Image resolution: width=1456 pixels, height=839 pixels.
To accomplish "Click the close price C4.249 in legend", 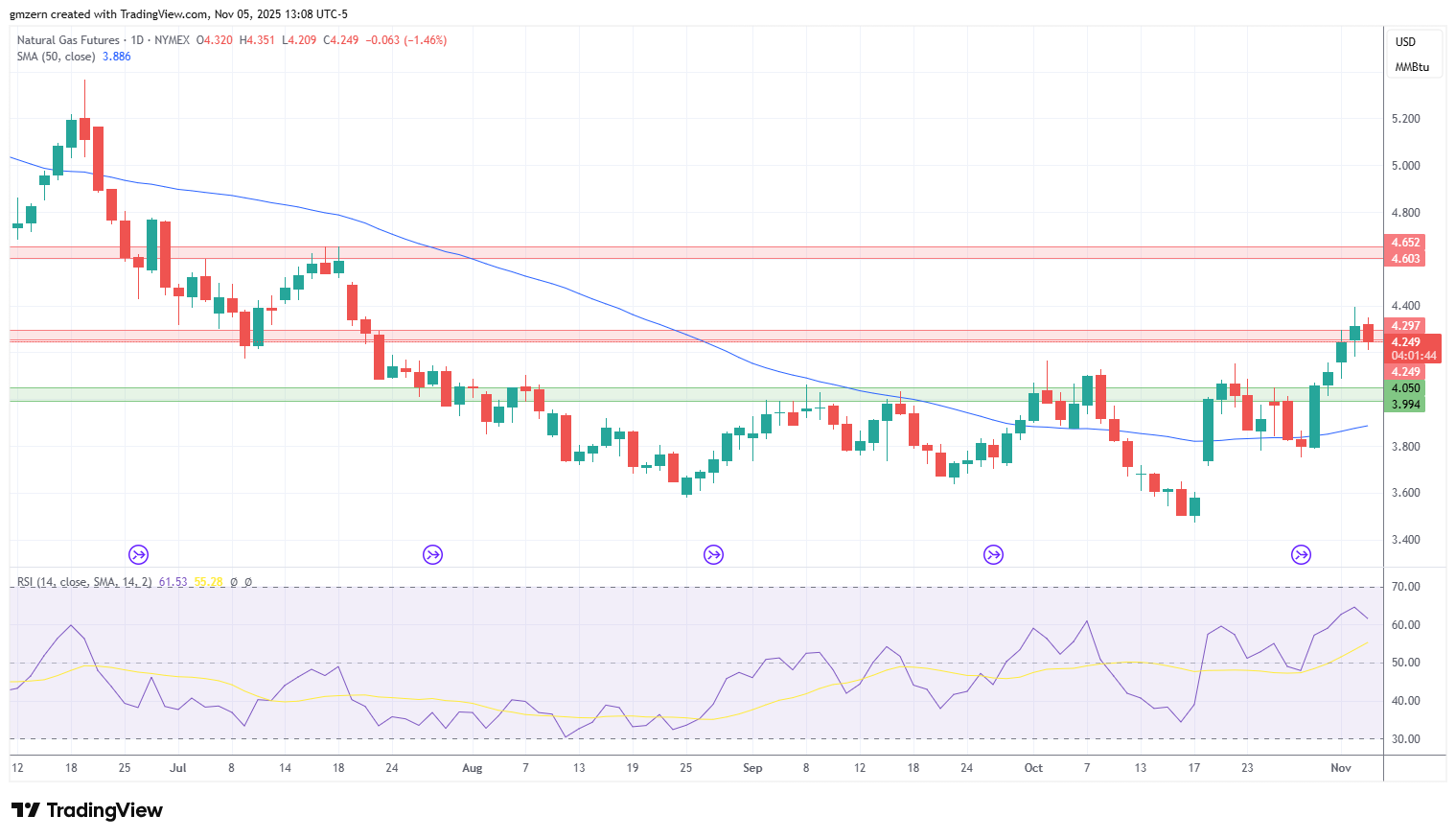I will point(341,40).
